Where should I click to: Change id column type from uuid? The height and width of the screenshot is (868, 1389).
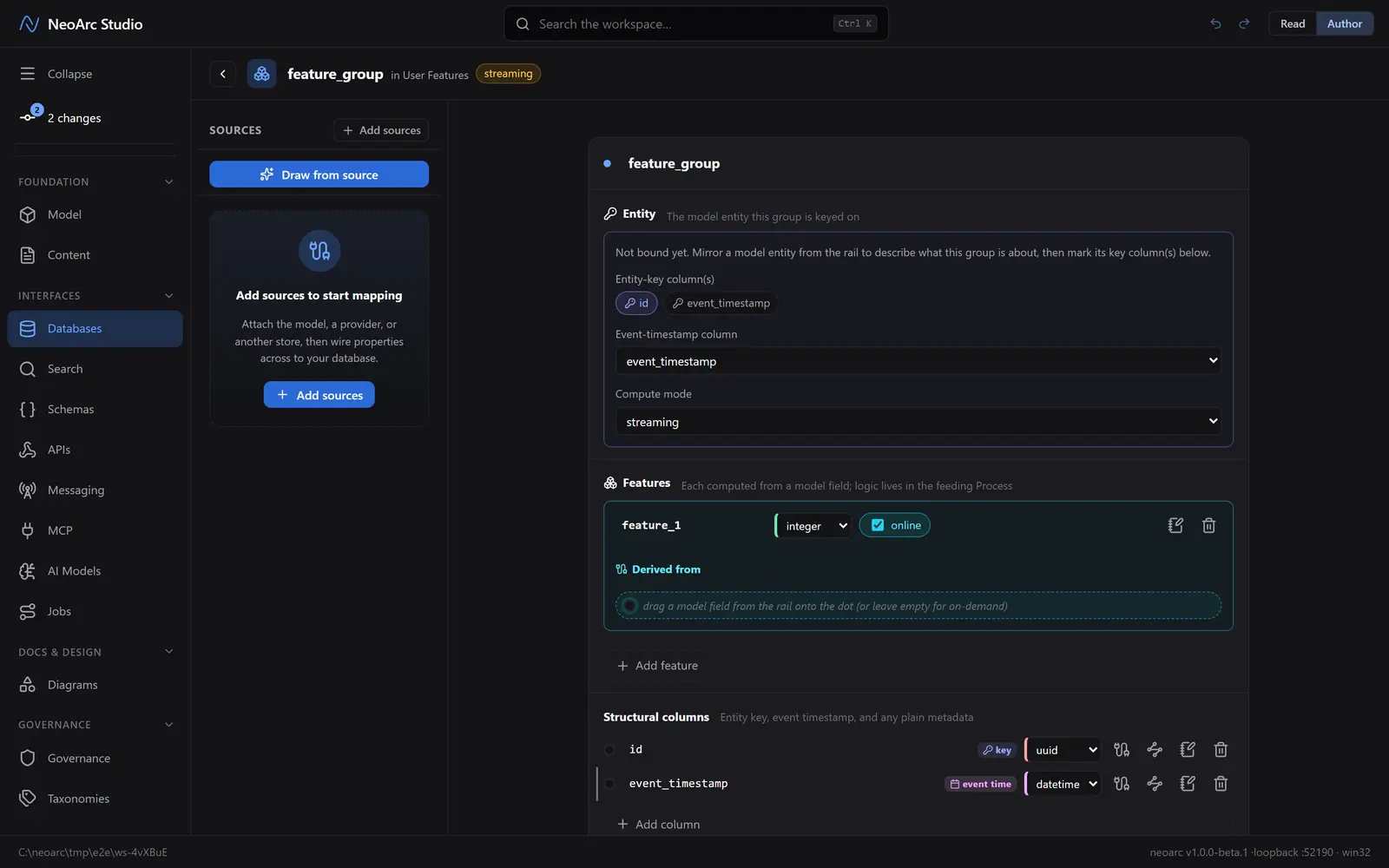1063,749
